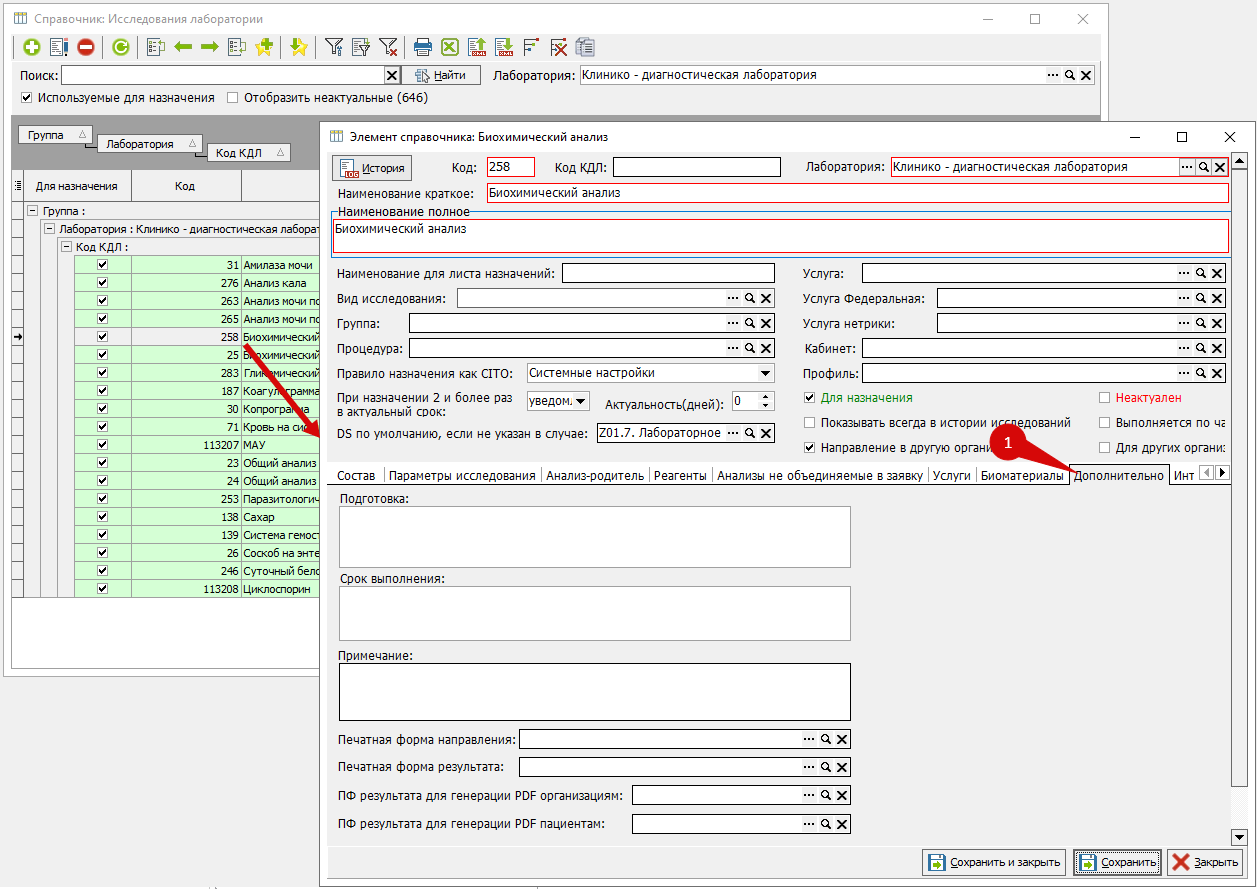Click the 'Сохранить и закрыть' button
The height and width of the screenshot is (889, 1257).
click(993, 862)
